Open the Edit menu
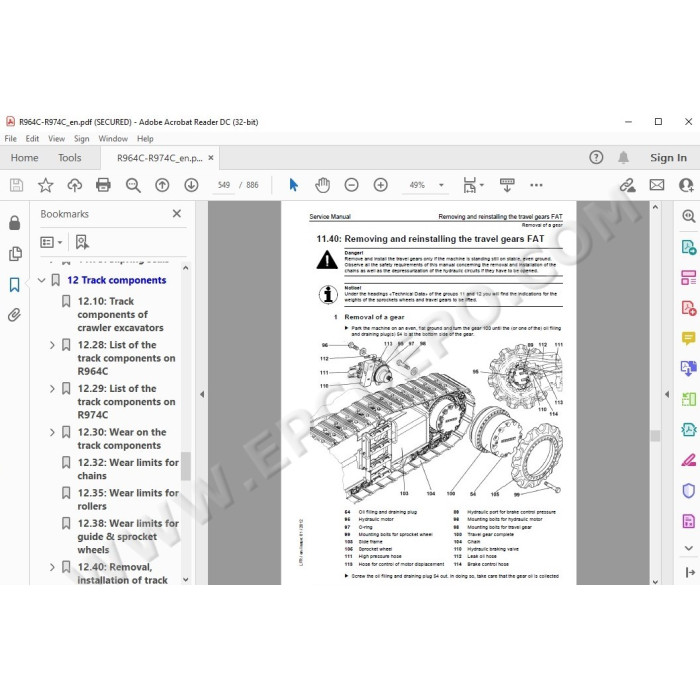Image resolution: width=700 pixels, height=700 pixels. coord(32,139)
